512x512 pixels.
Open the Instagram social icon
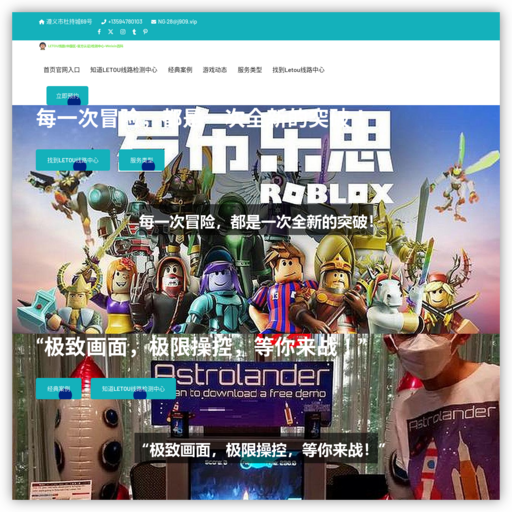[x=123, y=32]
